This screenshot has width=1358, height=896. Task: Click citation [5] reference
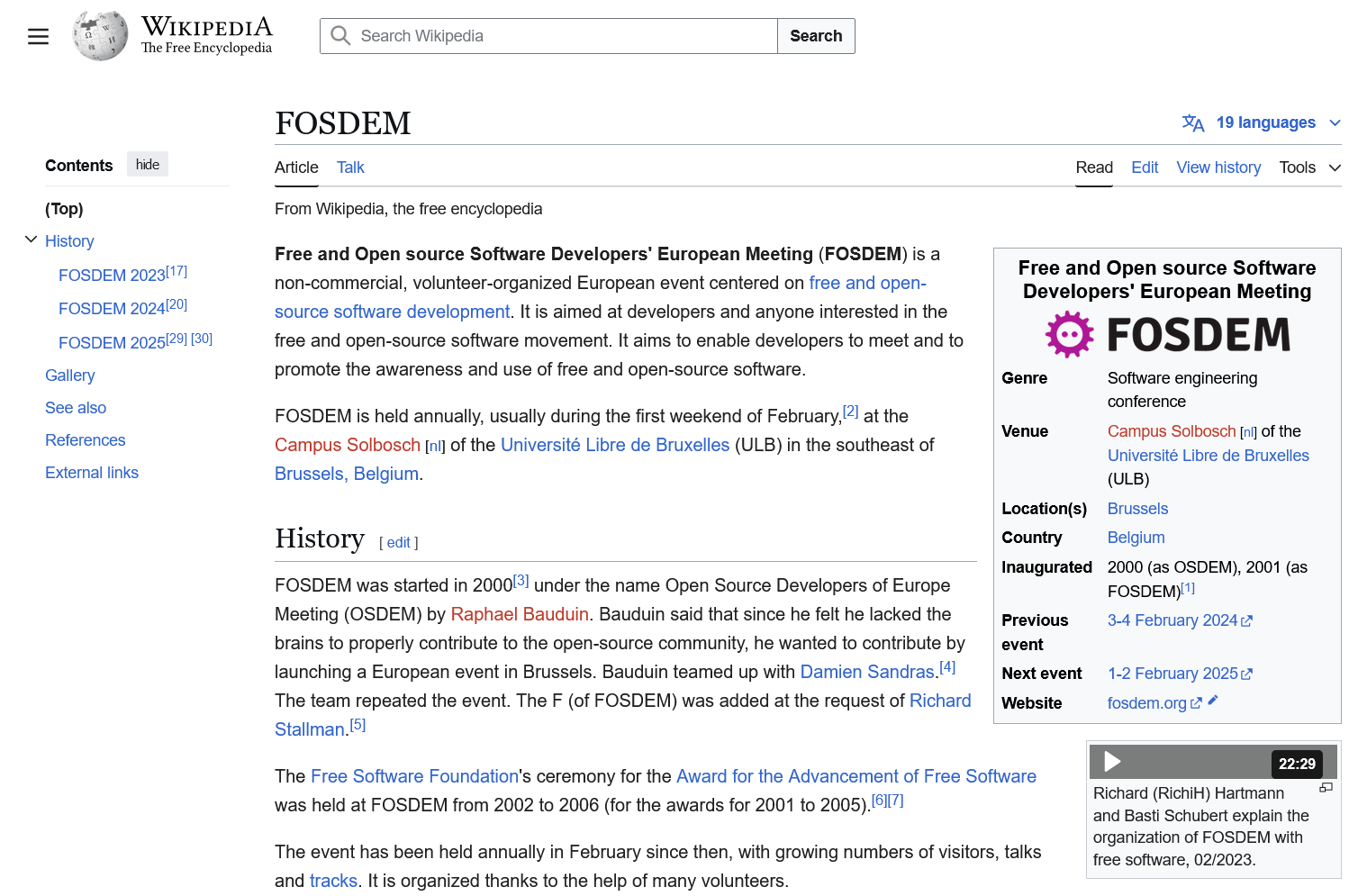pyautogui.click(x=358, y=725)
